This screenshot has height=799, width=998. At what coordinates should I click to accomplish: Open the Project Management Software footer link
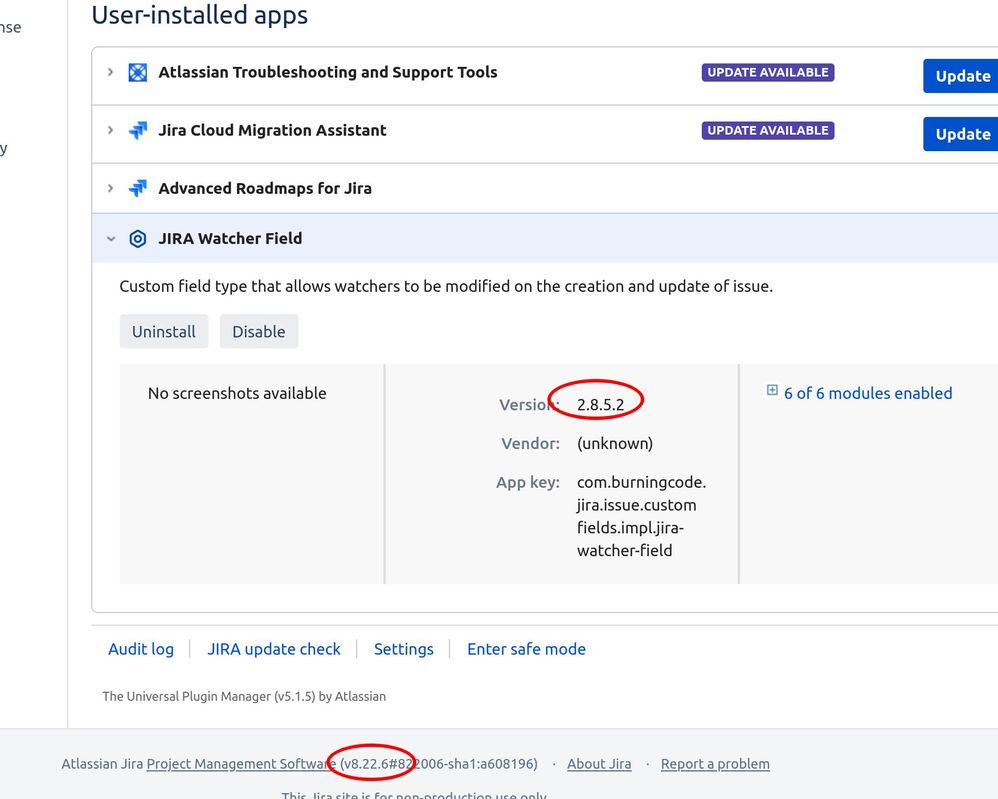point(241,763)
